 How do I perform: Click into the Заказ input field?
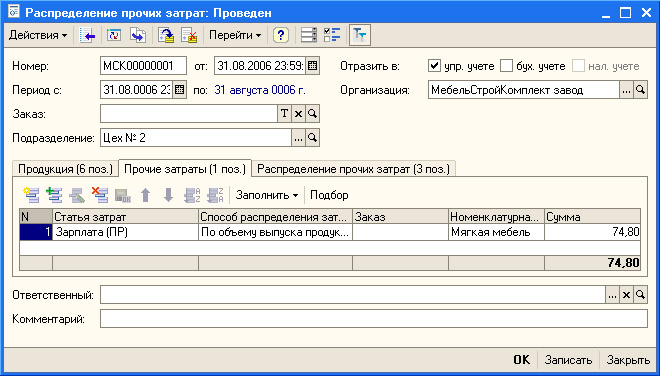(x=189, y=114)
